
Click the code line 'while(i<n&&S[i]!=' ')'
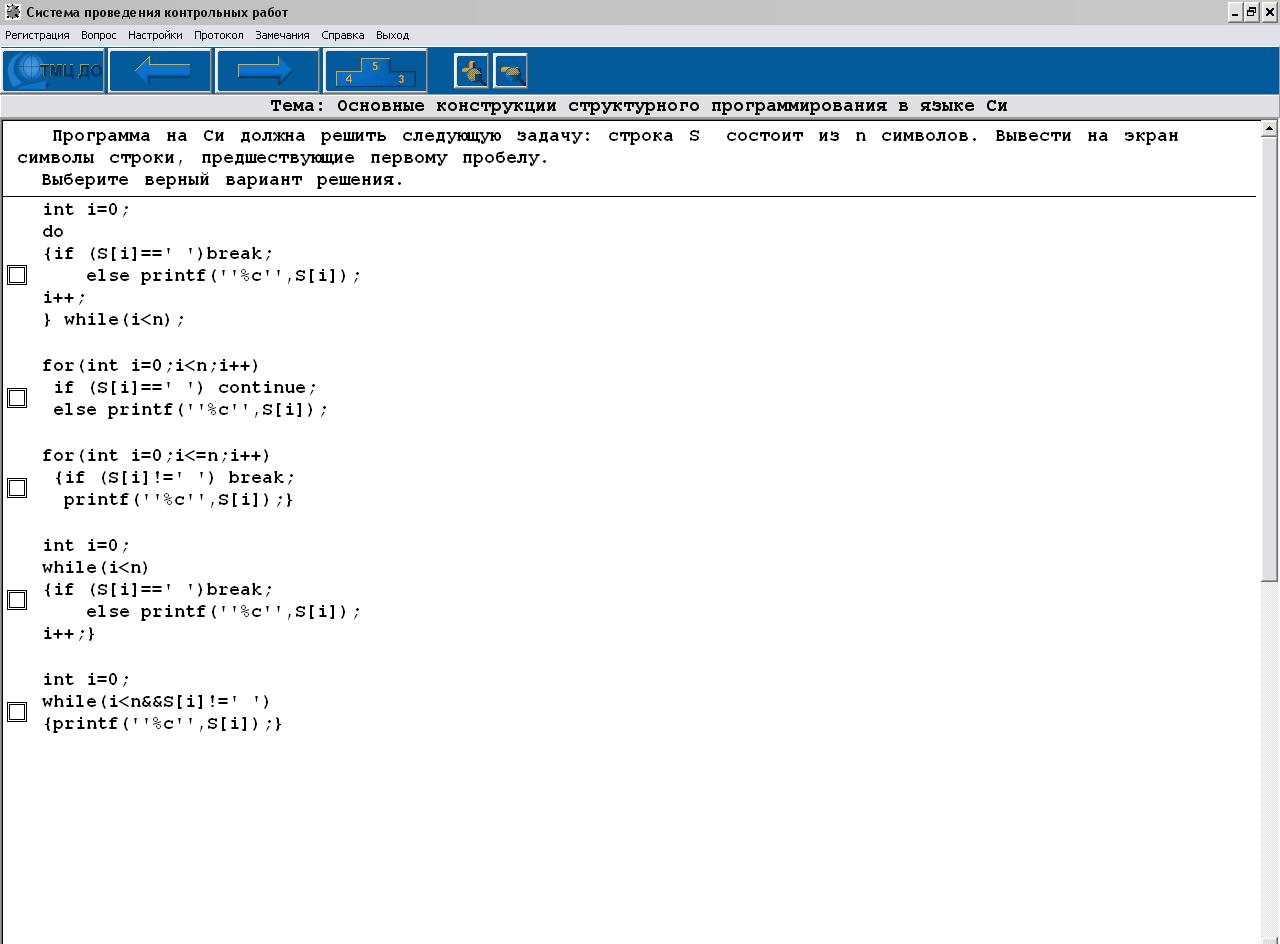(x=156, y=702)
